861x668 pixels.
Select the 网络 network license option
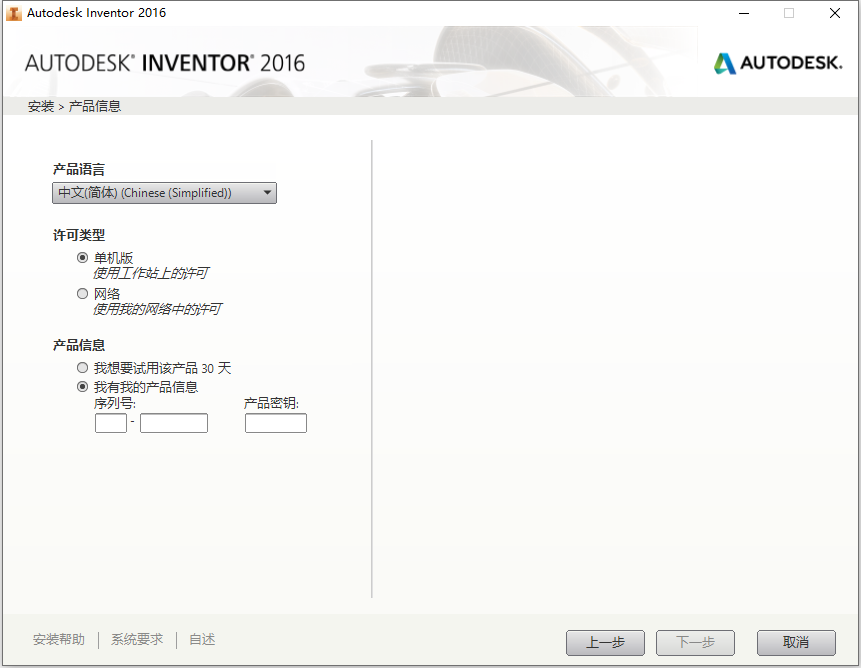coord(82,294)
